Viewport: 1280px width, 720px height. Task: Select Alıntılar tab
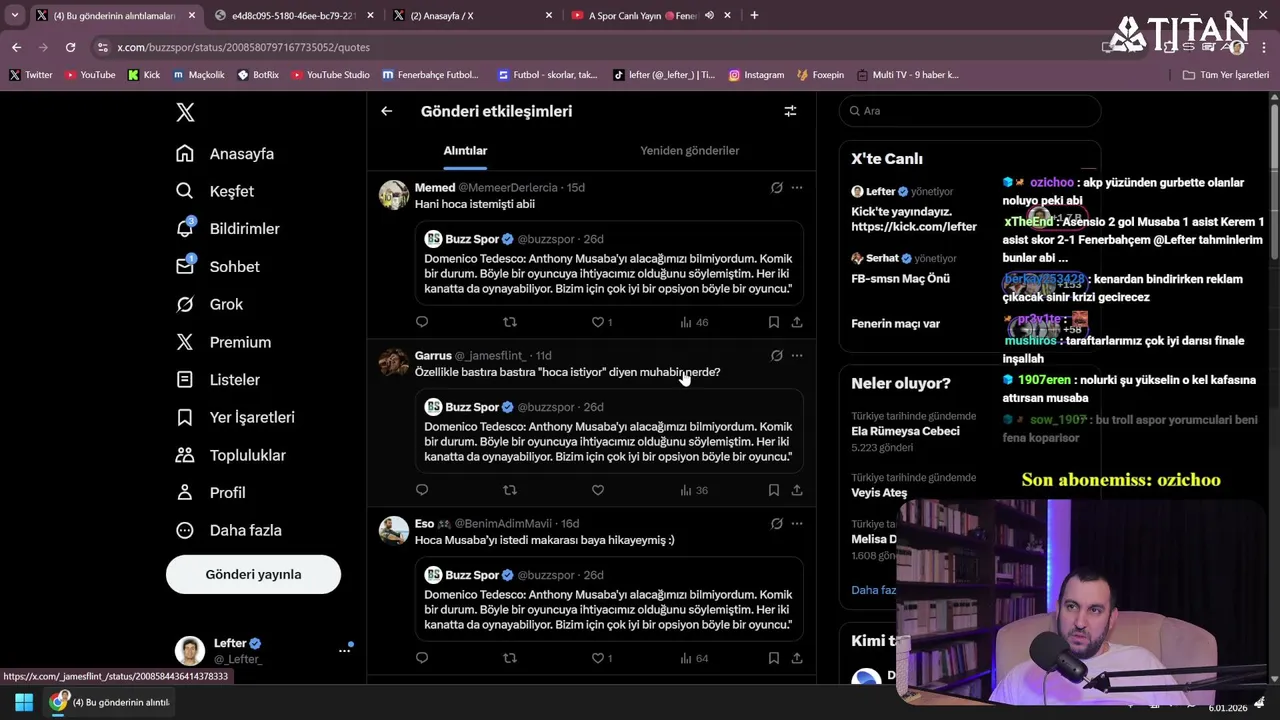pyautogui.click(x=465, y=151)
